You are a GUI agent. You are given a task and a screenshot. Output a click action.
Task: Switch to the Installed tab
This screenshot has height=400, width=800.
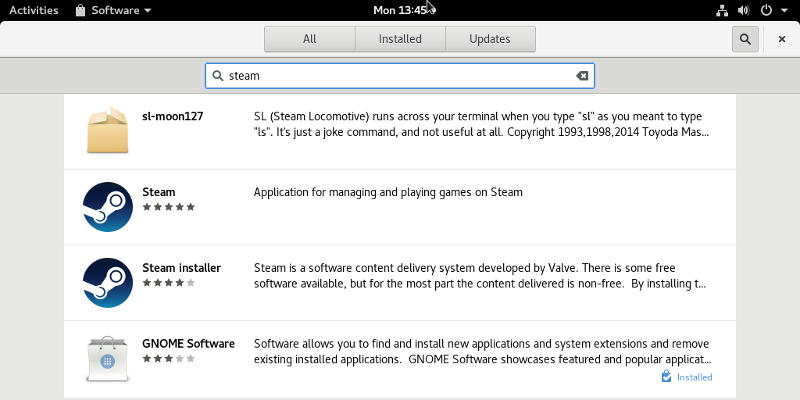pyautogui.click(x=400, y=39)
